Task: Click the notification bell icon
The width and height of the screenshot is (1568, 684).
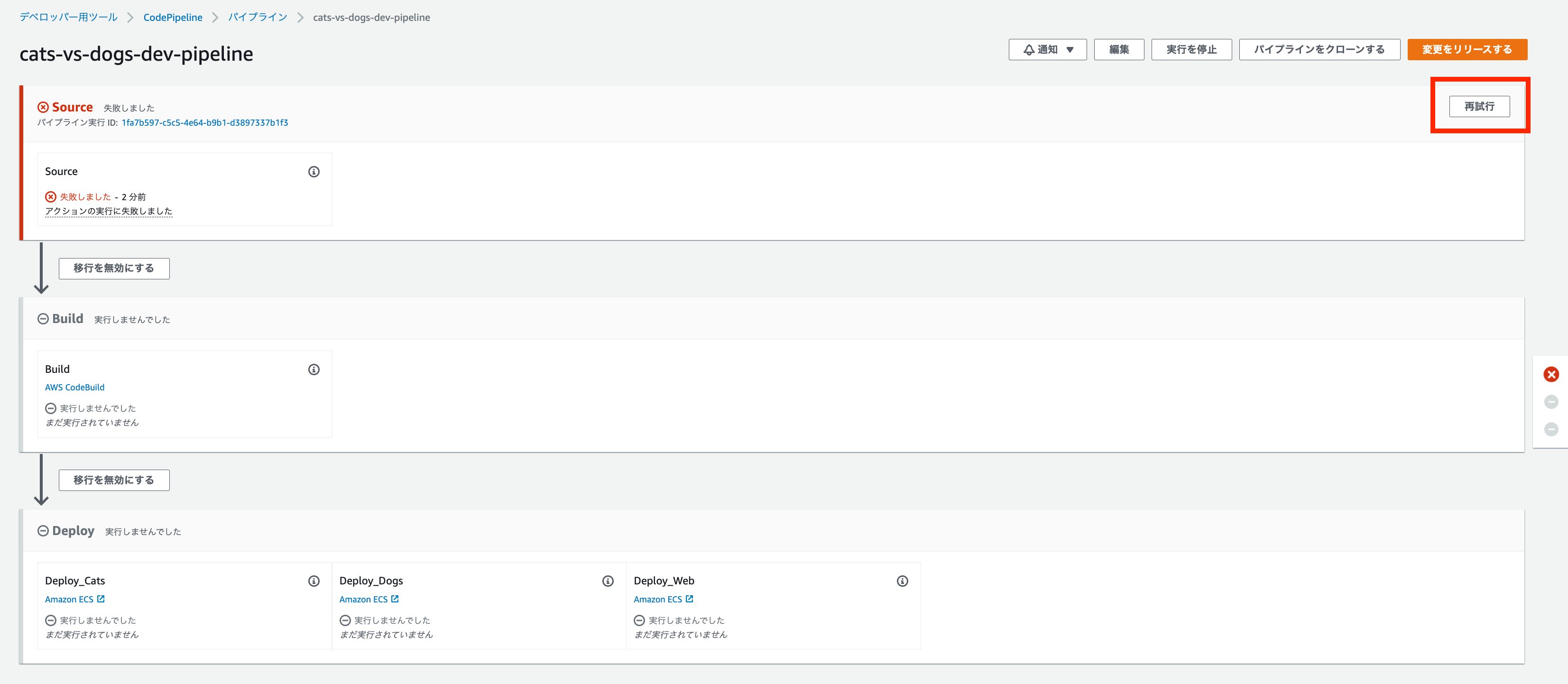Action: [1029, 49]
